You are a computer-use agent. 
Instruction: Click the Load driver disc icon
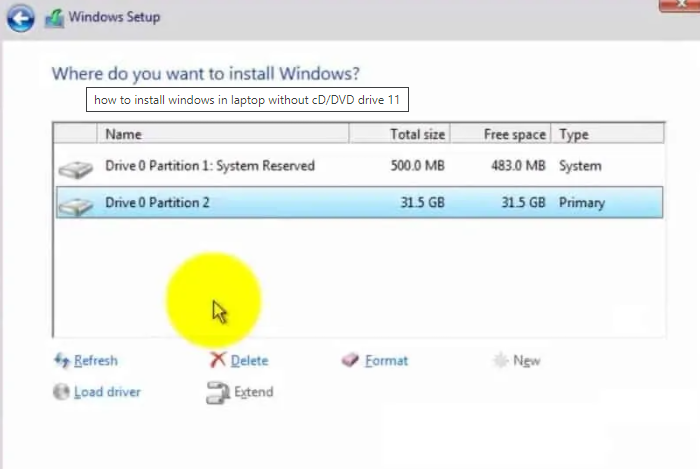61,392
